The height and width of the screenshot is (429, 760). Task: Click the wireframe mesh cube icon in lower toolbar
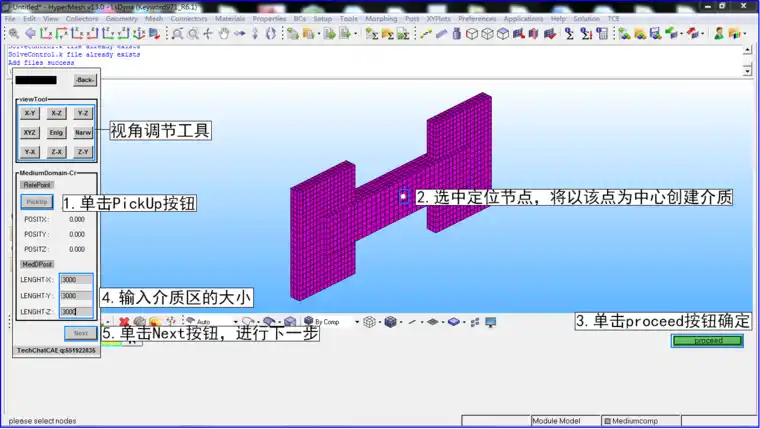(369, 322)
